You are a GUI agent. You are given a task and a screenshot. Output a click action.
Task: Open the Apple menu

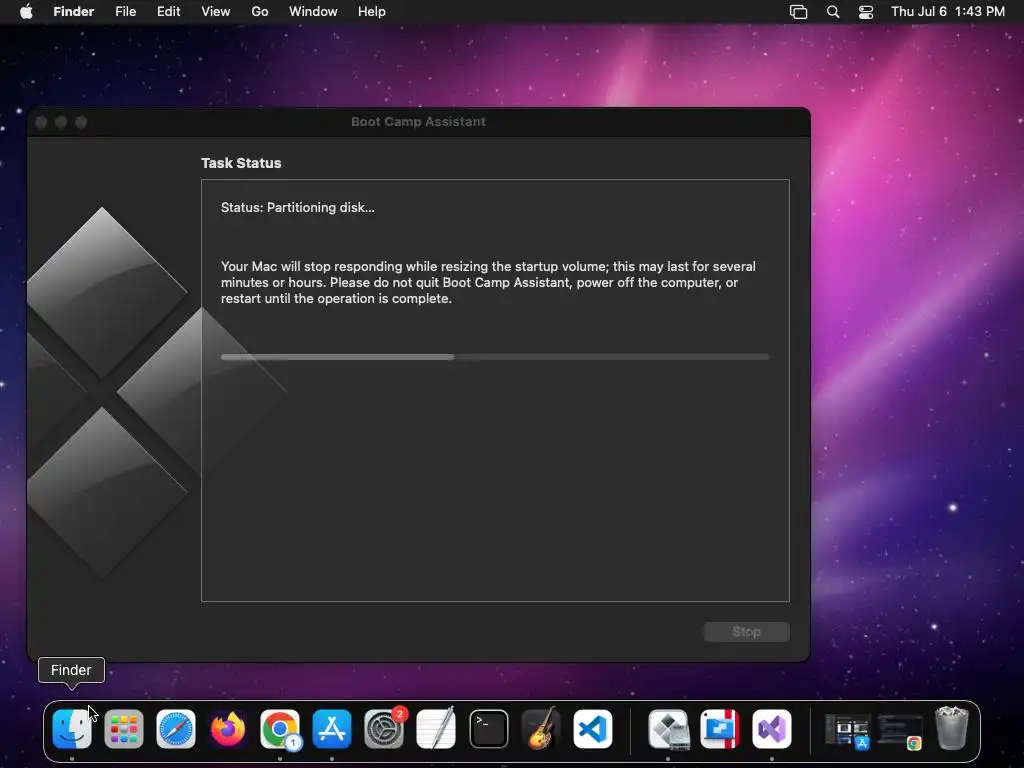point(26,12)
